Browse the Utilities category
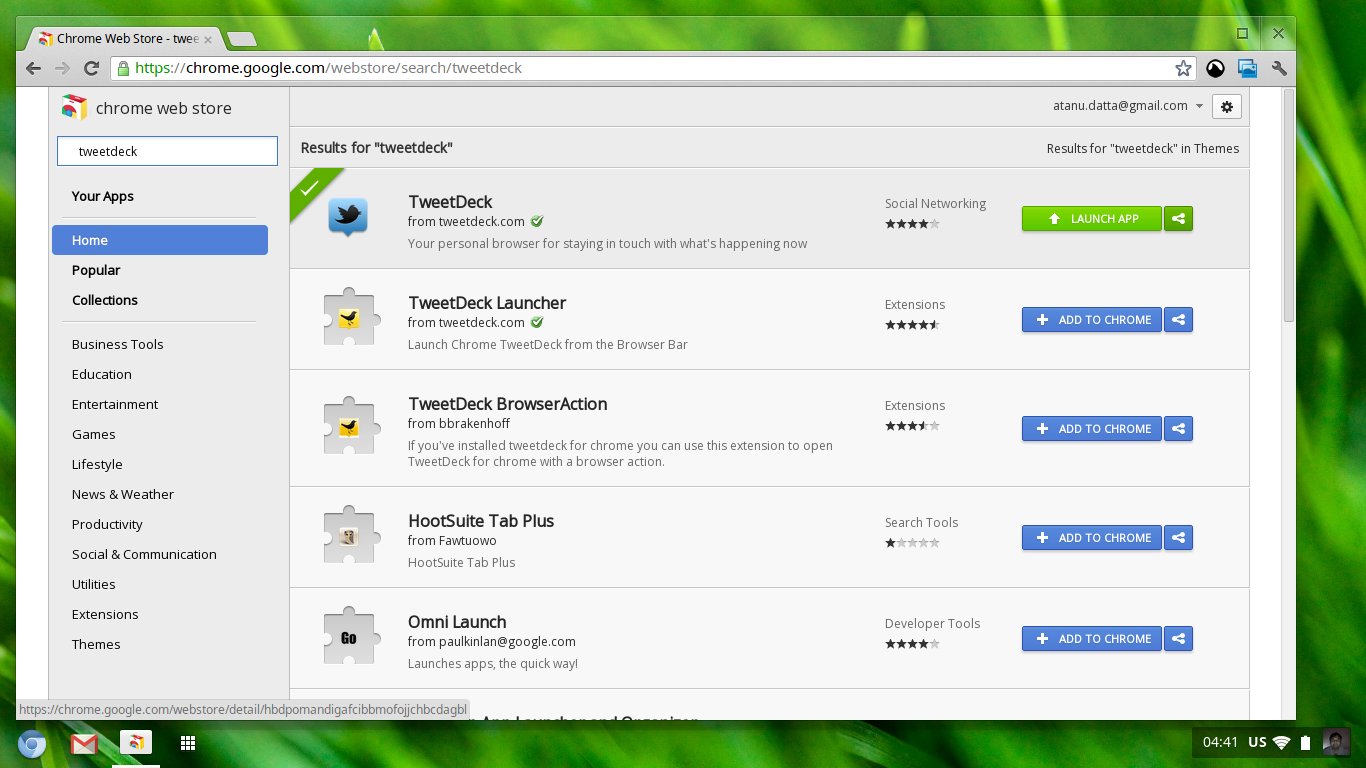Image resolution: width=1366 pixels, height=768 pixels. tap(94, 584)
